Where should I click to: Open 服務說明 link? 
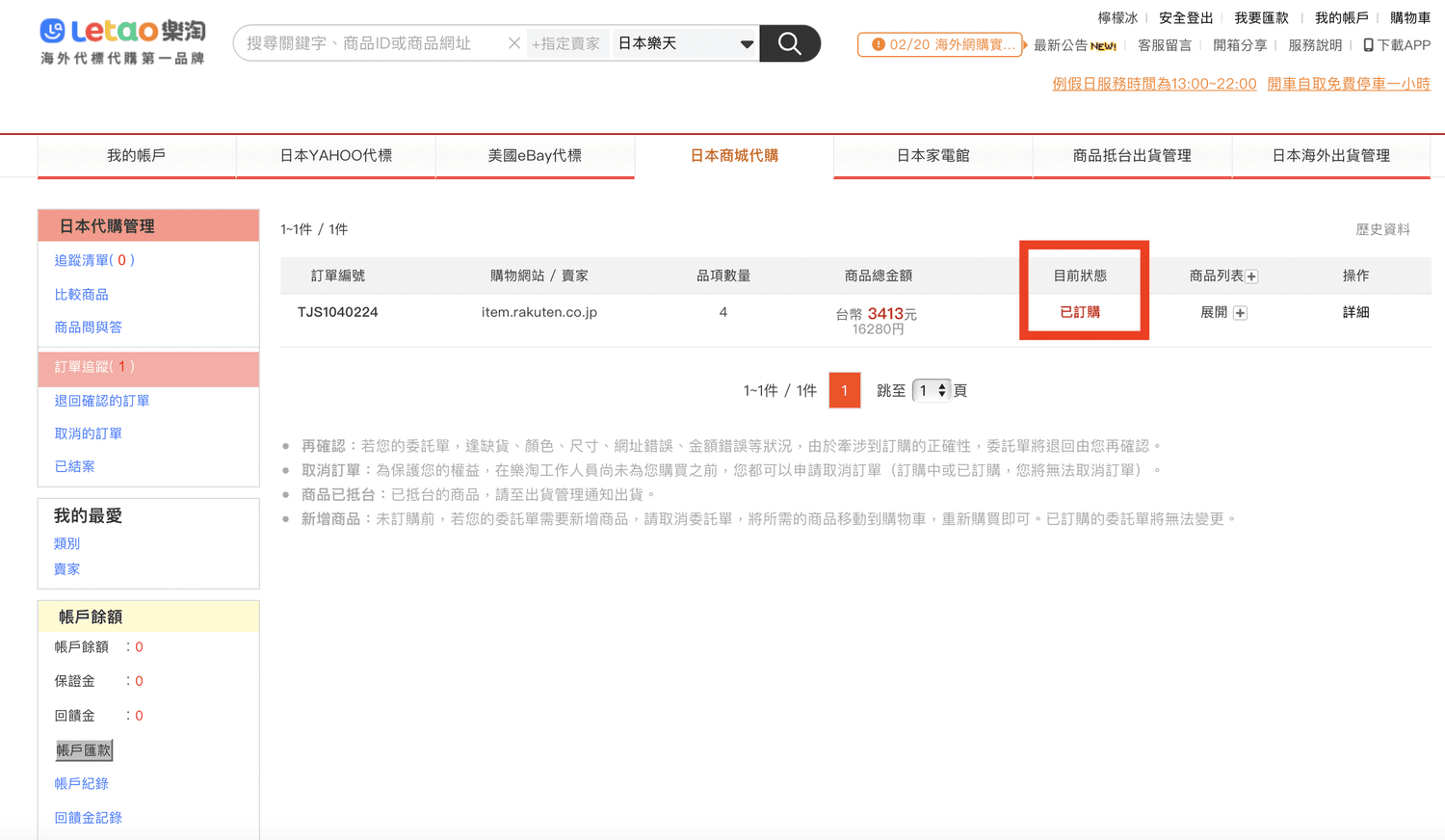click(x=1315, y=45)
